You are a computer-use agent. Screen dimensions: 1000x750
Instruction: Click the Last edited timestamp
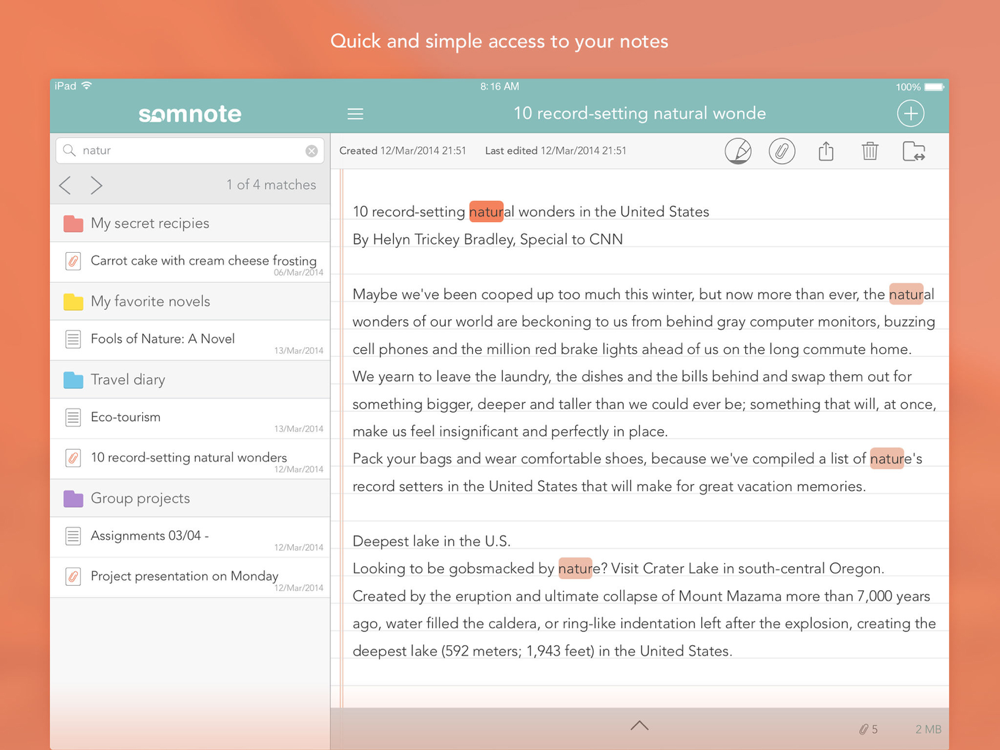tap(555, 151)
